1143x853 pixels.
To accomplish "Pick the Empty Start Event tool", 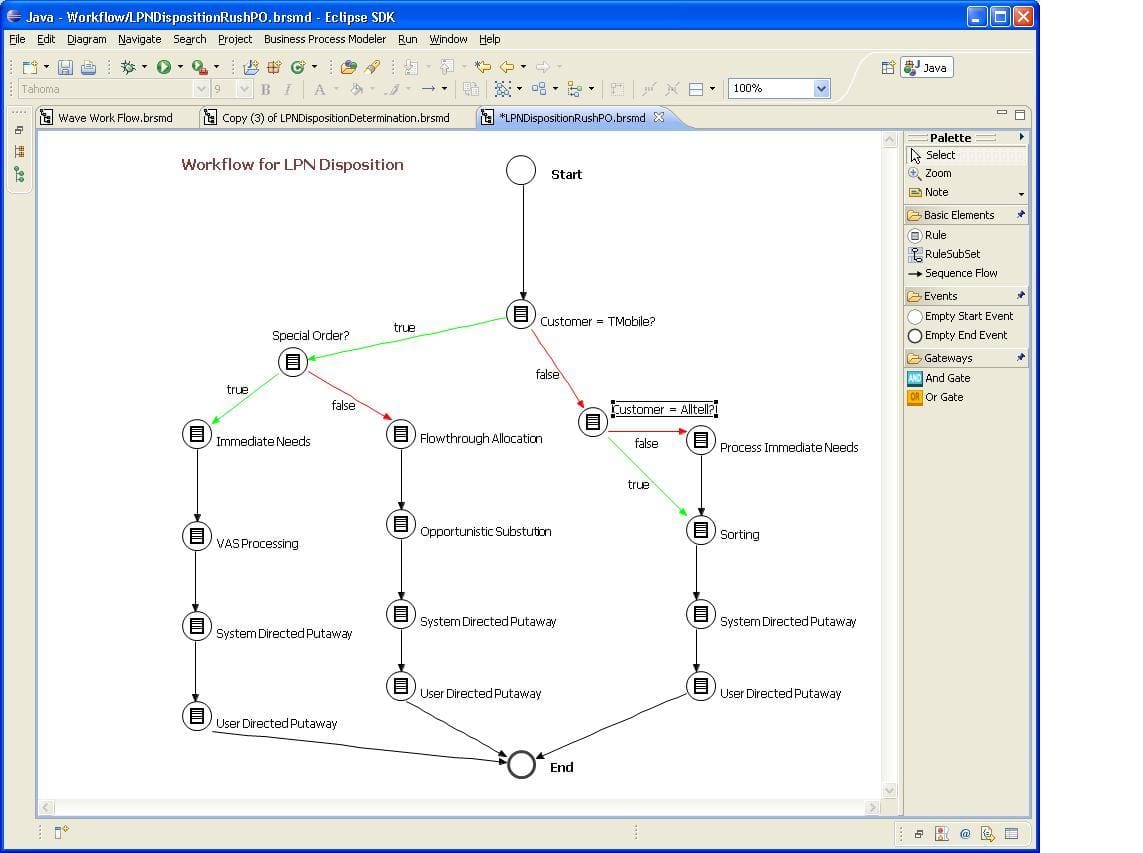I will click(967, 316).
